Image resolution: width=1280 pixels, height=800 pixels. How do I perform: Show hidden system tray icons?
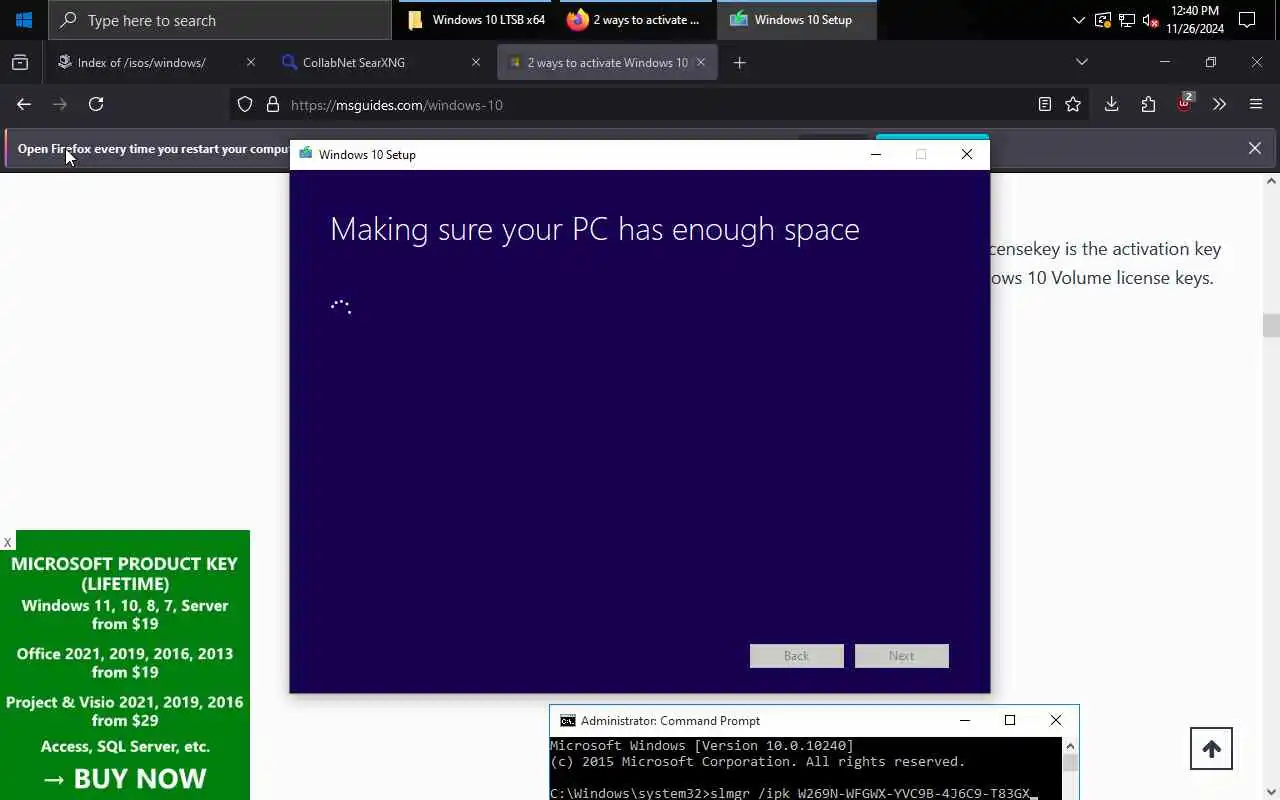coord(1078,20)
